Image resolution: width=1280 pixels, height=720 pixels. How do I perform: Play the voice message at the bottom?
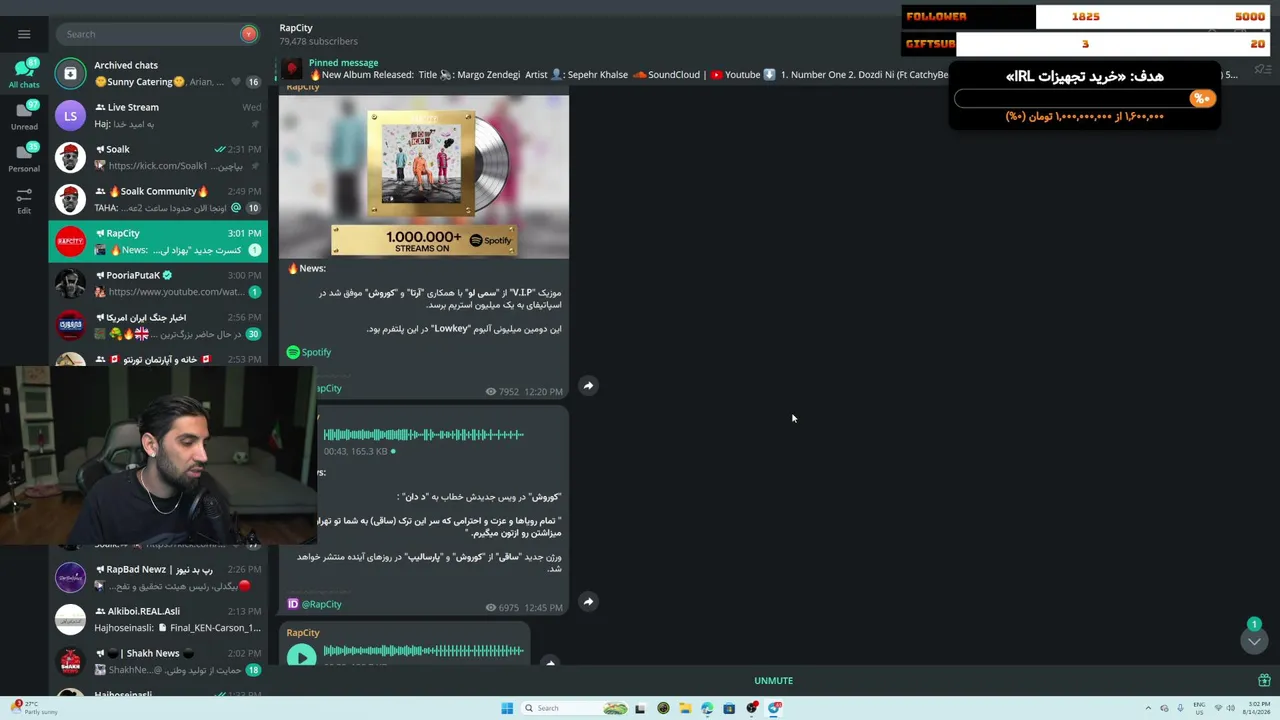(301, 657)
